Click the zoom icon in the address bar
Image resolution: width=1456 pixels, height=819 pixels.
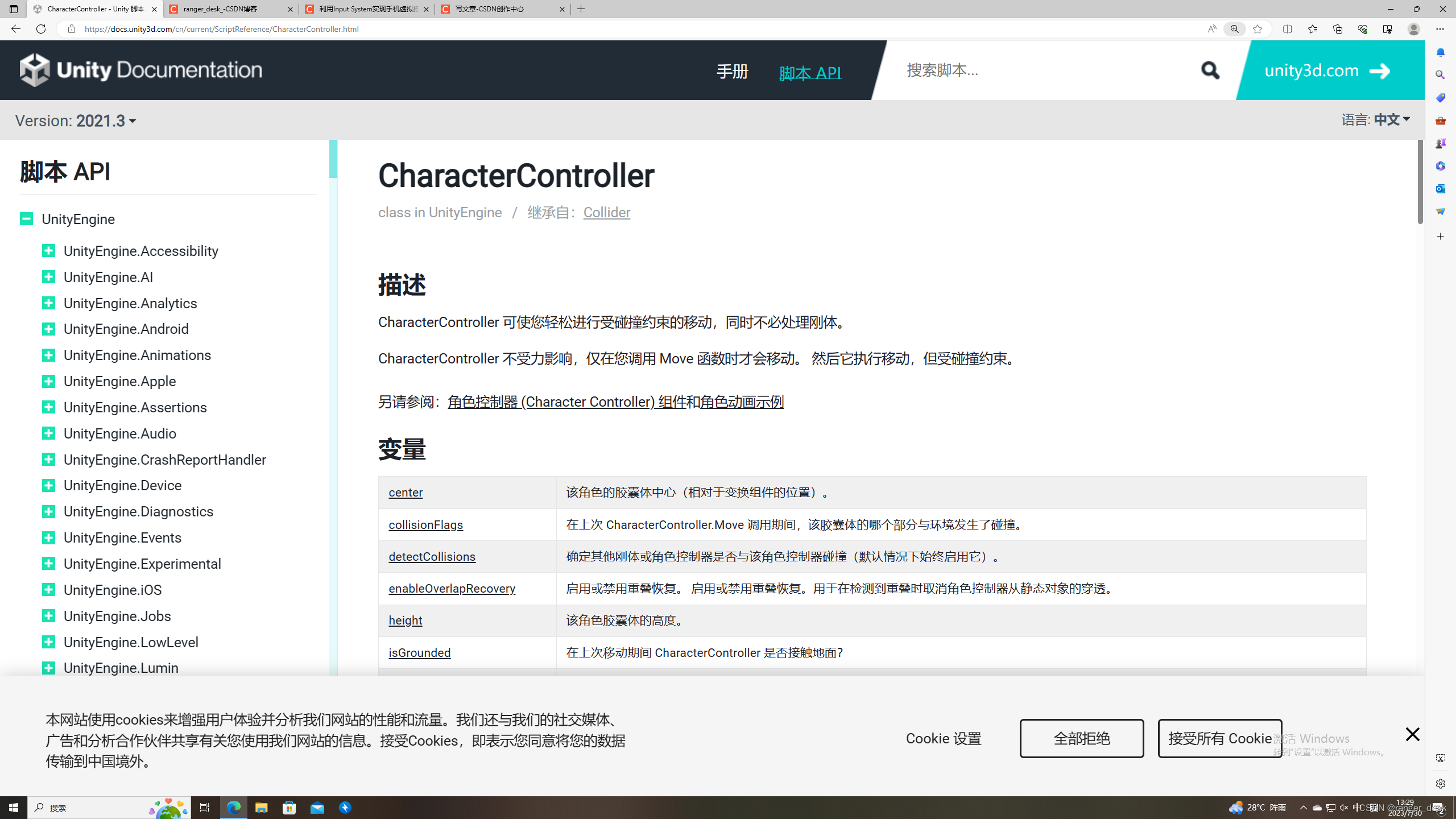coord(1234,29)
